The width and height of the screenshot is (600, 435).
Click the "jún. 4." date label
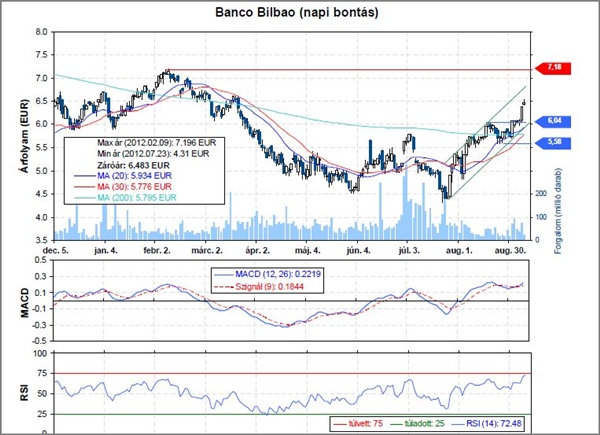tap(358, 251)
